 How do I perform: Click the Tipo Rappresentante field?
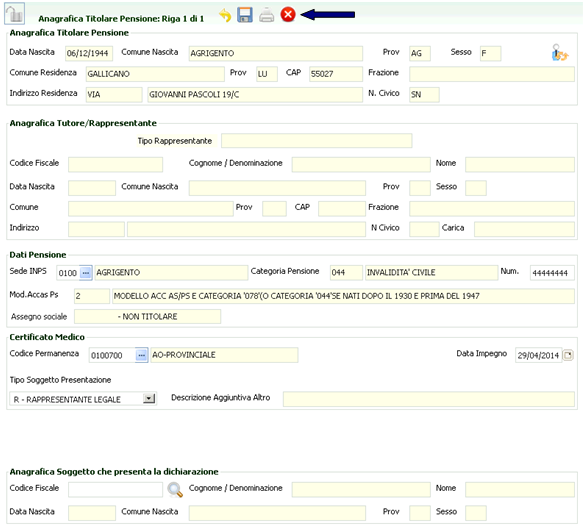[x=316, y=141]
